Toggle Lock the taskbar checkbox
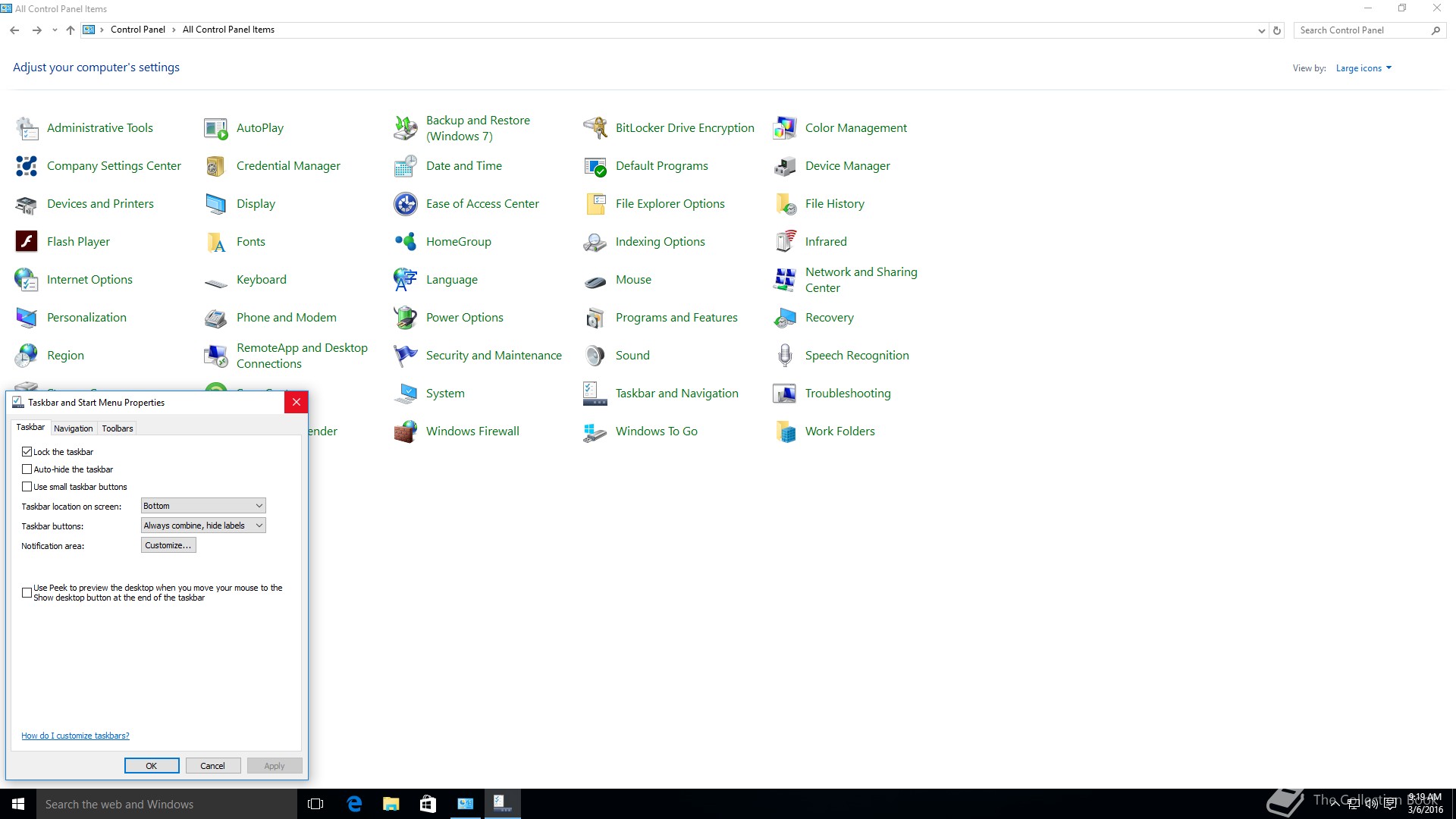This screenshot has height=819, width=1456. tap(27, 452)
